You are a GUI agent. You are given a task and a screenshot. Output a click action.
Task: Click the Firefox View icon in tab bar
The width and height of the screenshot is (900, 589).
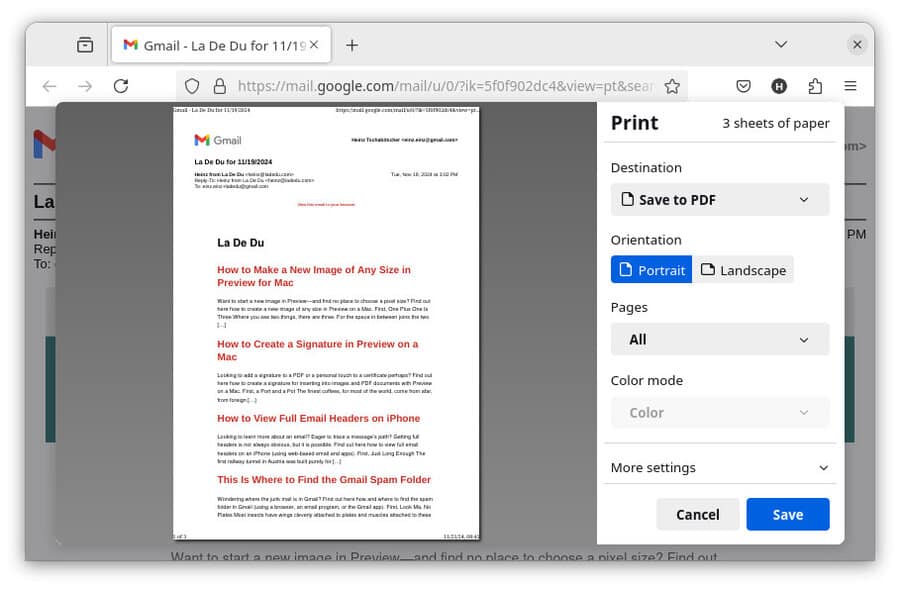point(85,45)
